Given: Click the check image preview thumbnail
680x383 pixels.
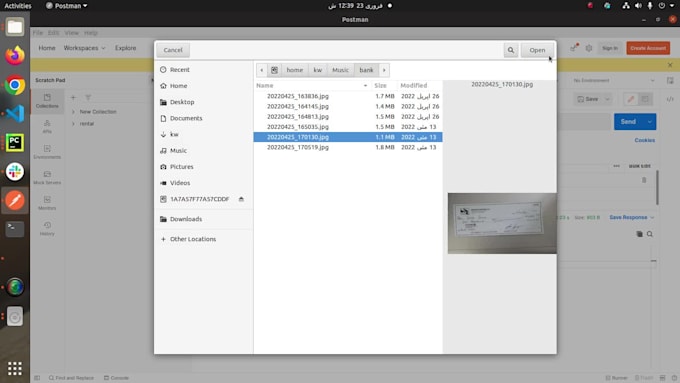Looking at the screenshot, I should coord(502,223).
